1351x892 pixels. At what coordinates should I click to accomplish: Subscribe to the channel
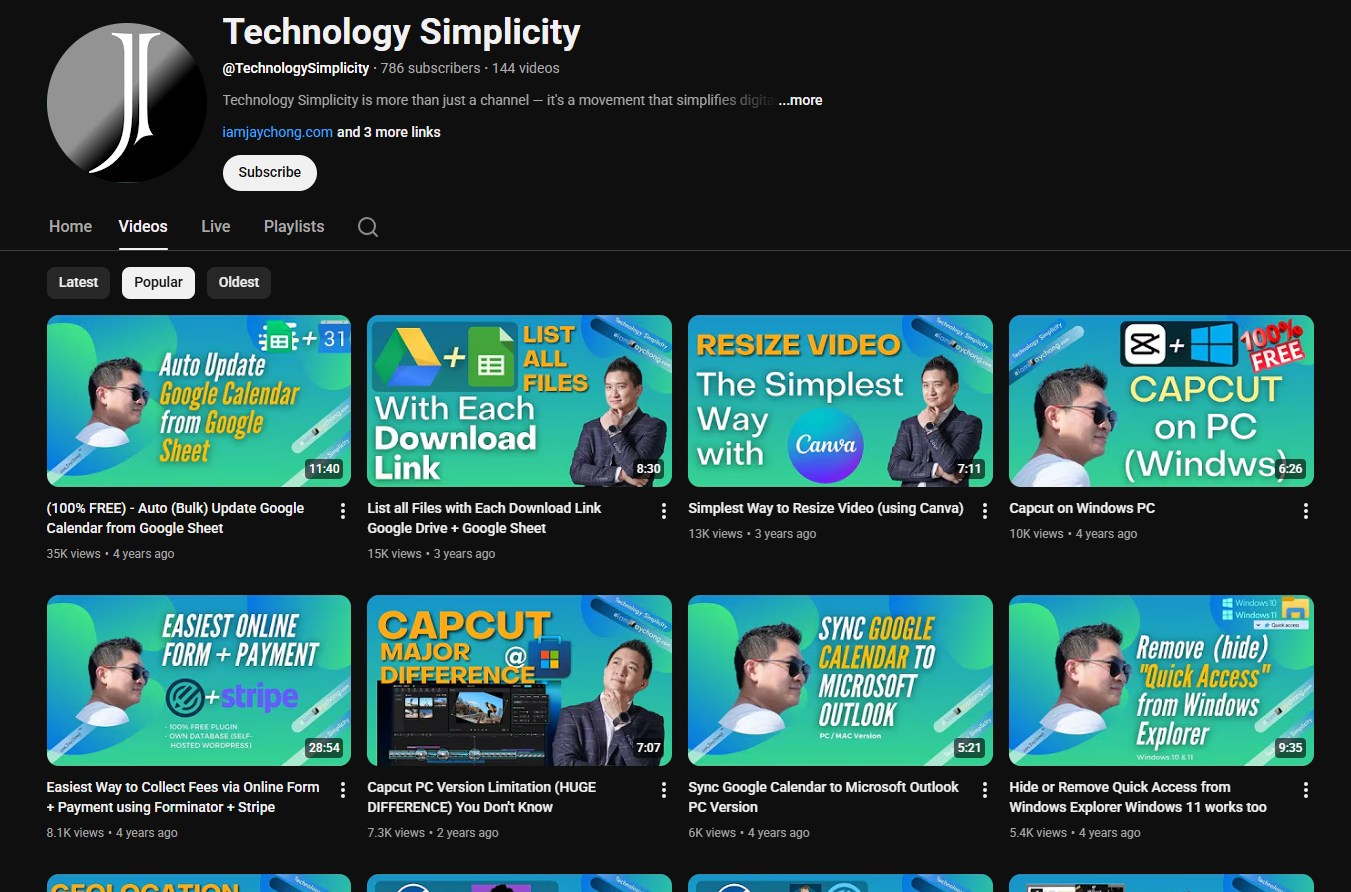click(269, 172)
